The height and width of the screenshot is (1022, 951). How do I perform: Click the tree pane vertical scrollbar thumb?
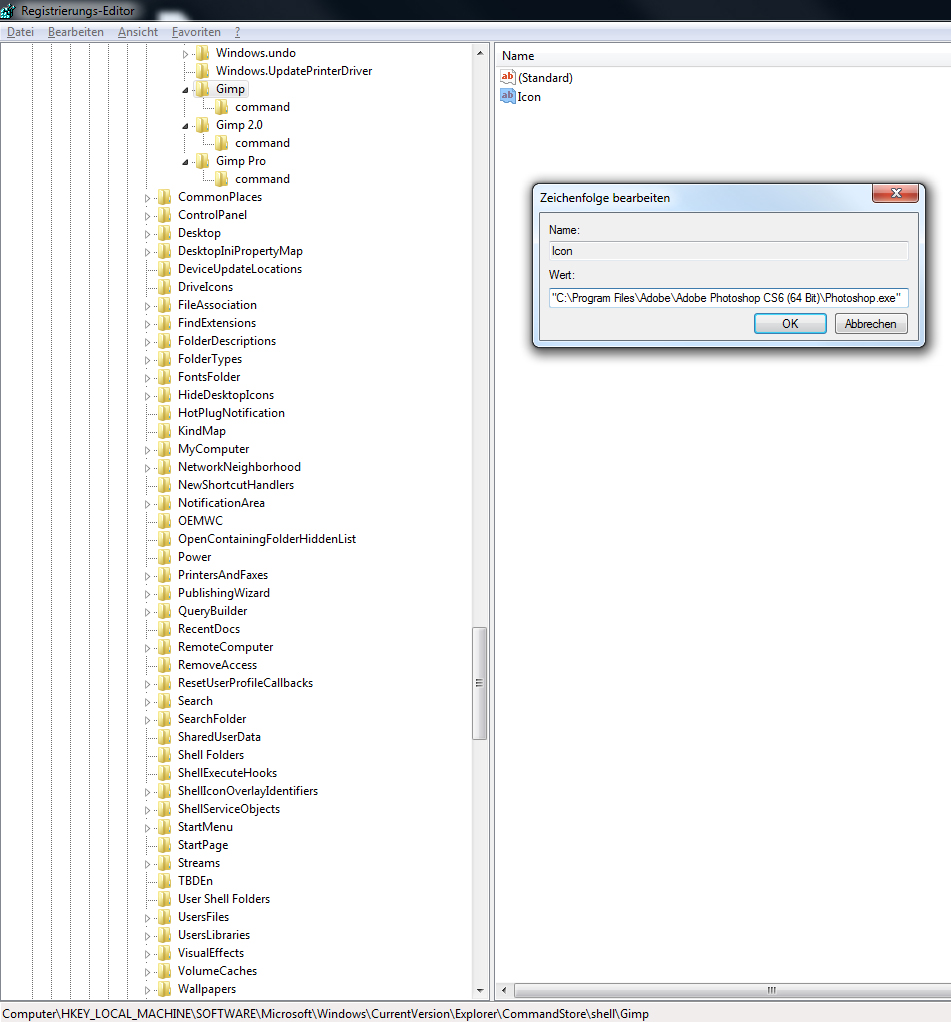pyautogui.click(x=480, y=683)
